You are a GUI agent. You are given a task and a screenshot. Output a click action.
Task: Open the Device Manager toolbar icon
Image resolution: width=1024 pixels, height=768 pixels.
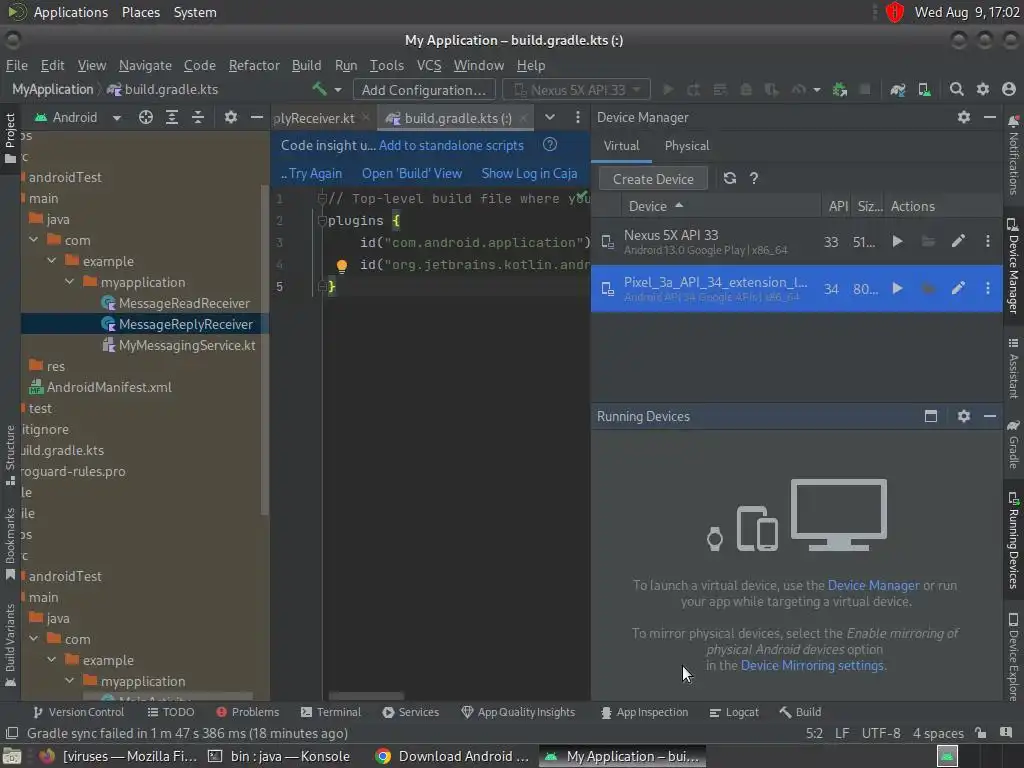point(924,89)
